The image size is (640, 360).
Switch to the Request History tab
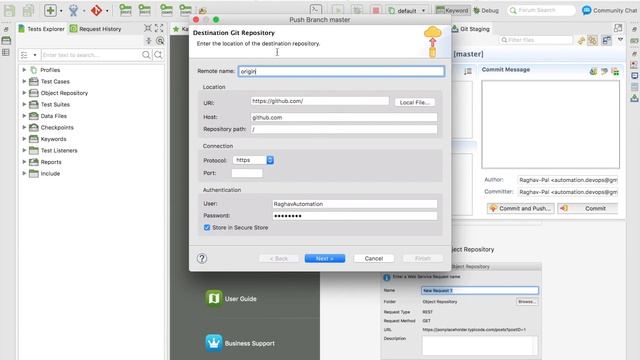(x=96, y=29)
